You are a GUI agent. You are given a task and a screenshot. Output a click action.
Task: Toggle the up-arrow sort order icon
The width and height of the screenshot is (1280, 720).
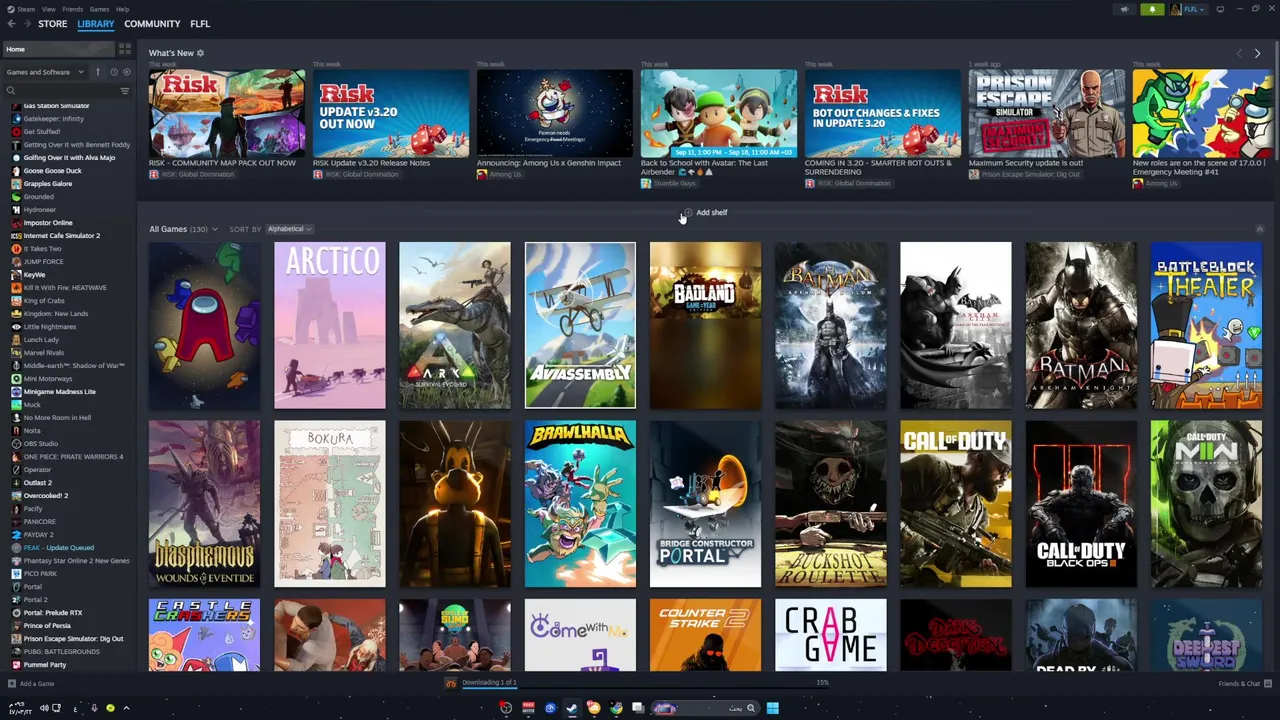coord(98,72)
